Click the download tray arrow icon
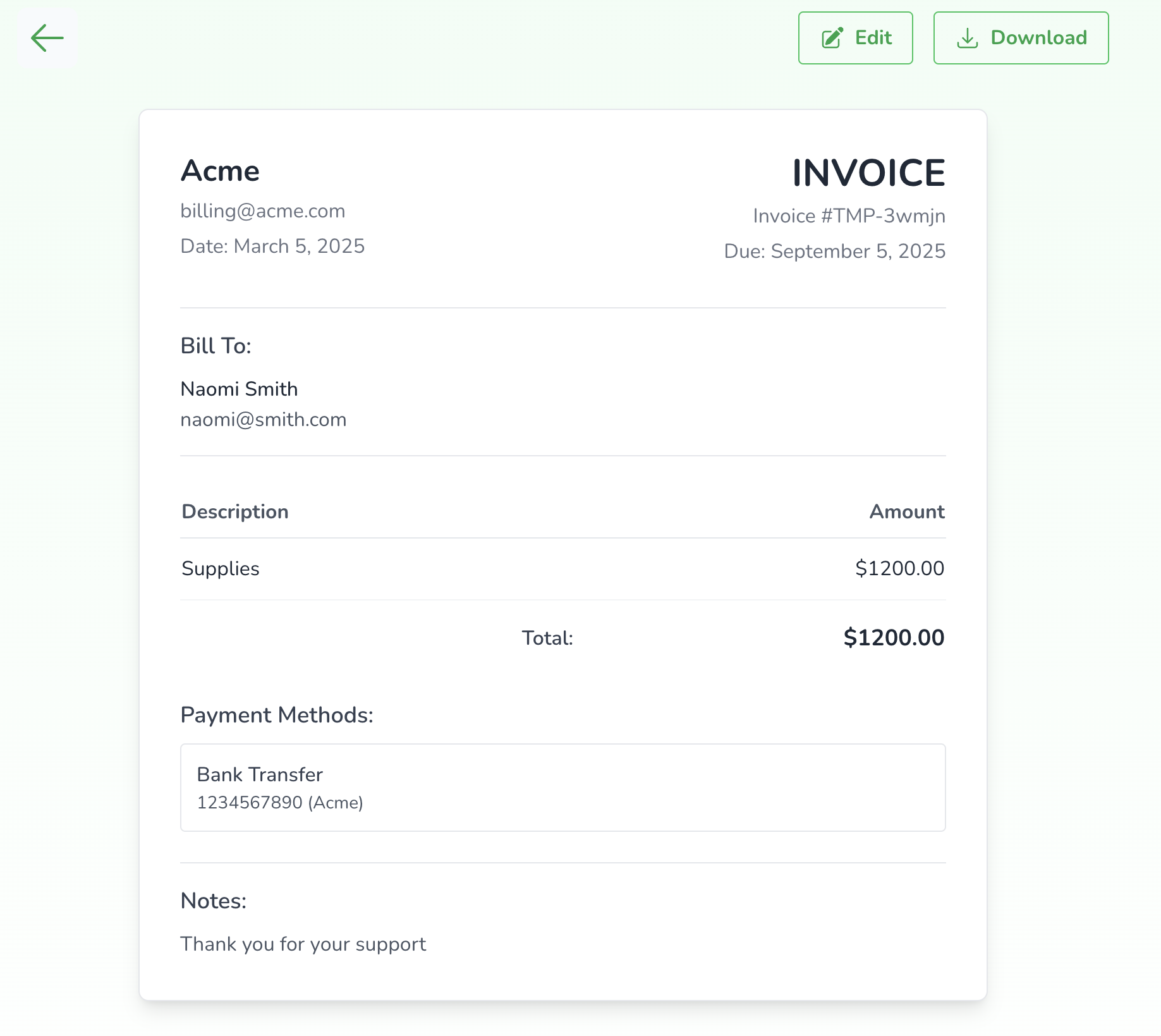The height and width of the screenshot is (1036, 1161). click(967, 38)
